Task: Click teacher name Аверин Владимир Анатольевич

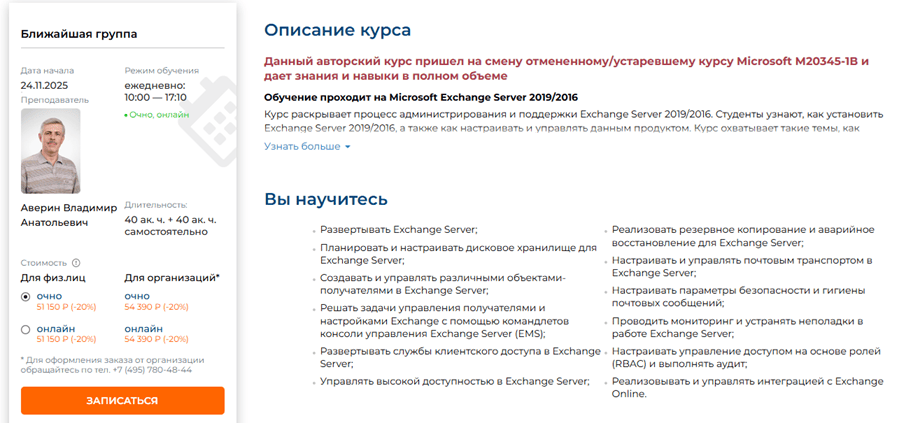Action: [x=69, y=215]
